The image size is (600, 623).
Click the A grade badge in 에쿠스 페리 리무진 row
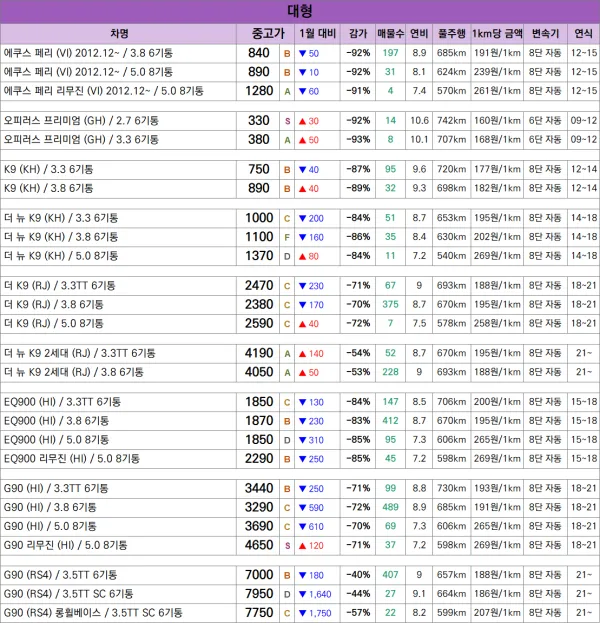click(x=287, y=91)
